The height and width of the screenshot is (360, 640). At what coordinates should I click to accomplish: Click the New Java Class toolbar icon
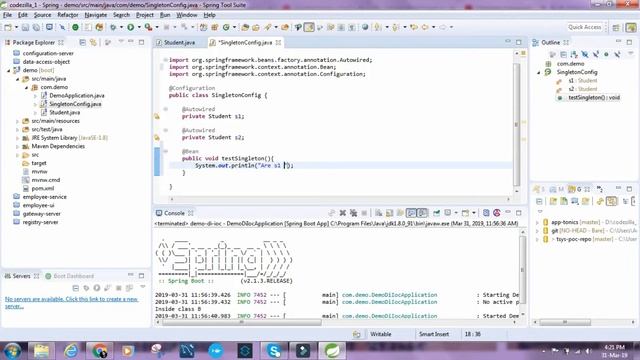(226, 27)
